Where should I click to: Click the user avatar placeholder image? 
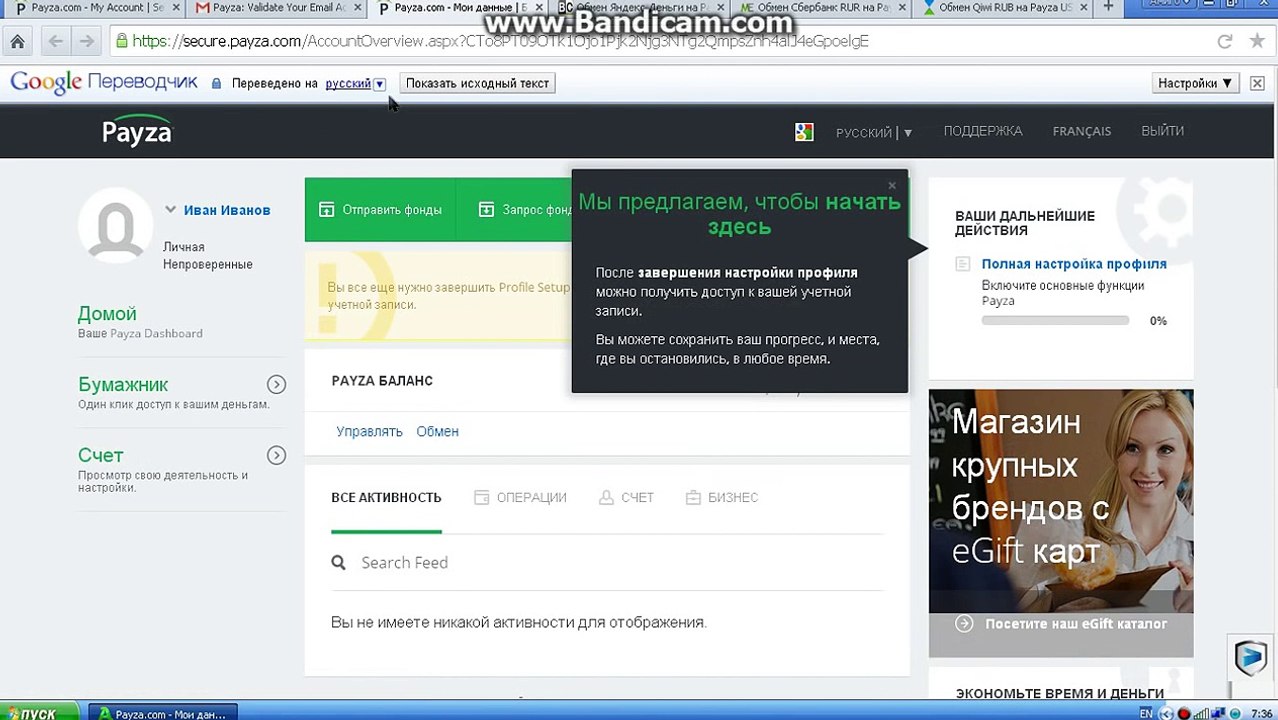[116, 226]
